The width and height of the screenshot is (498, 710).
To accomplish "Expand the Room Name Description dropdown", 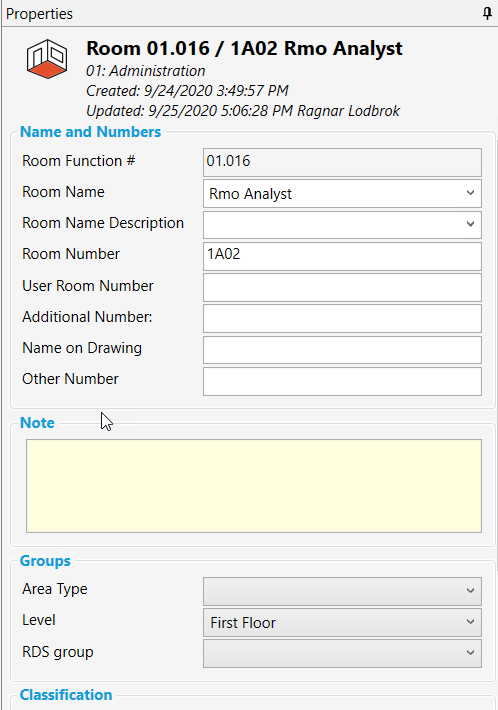I will coord(342,225).
